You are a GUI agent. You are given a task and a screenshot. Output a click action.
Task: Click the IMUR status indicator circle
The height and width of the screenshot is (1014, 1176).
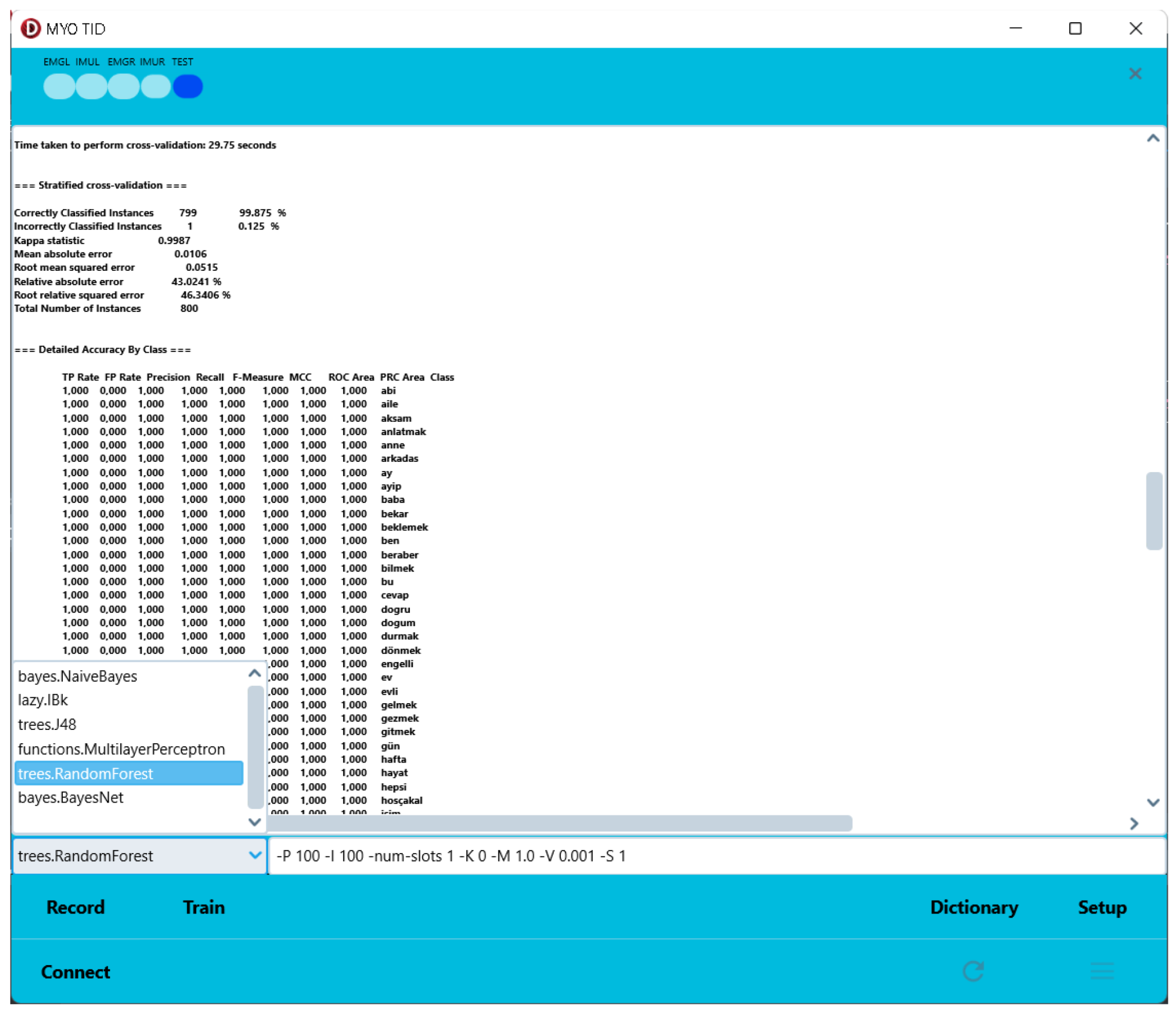(156, 87)
